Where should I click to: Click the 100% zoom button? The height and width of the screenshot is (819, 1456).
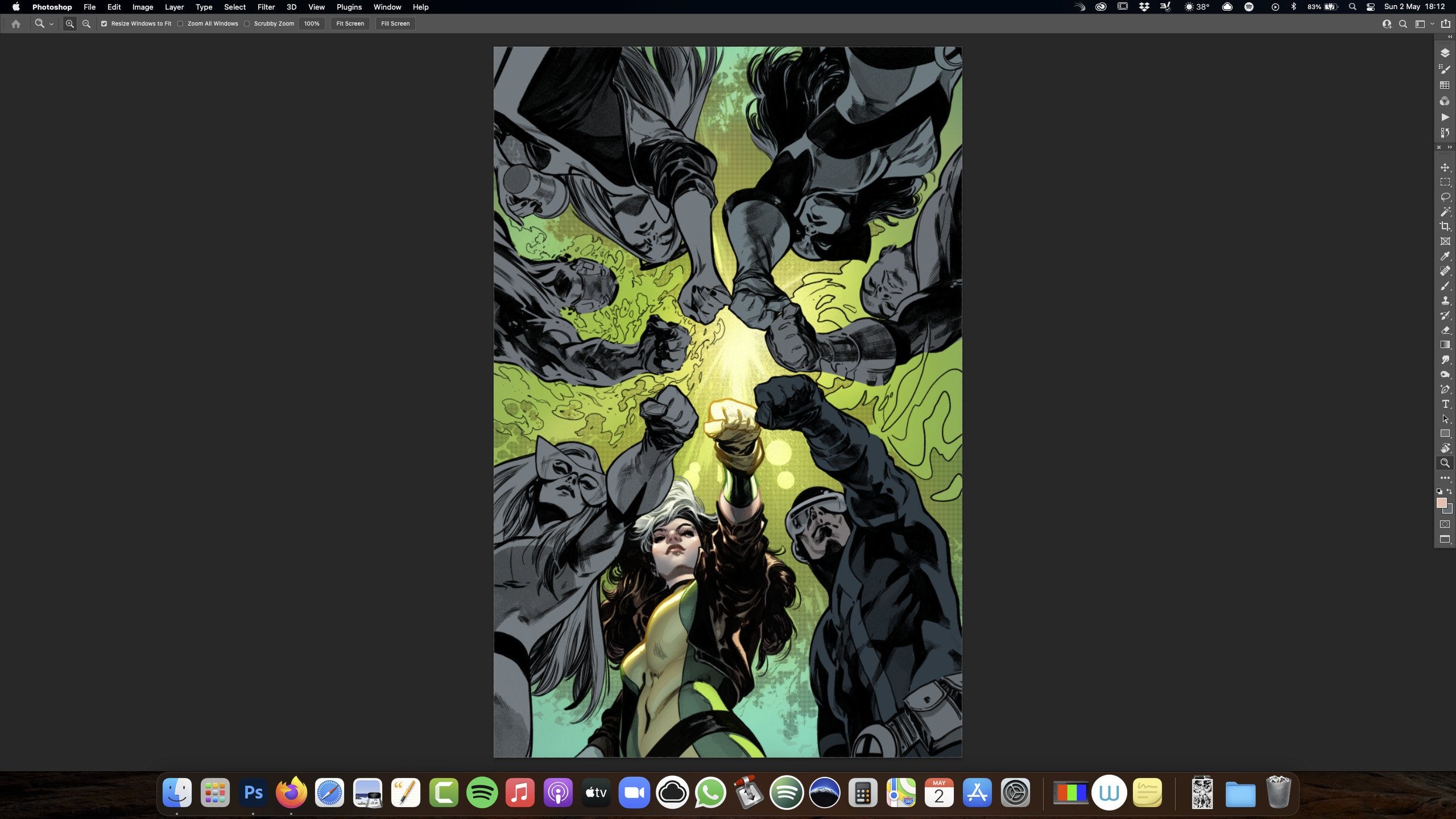pyautogui.click(x=312, y=24)
